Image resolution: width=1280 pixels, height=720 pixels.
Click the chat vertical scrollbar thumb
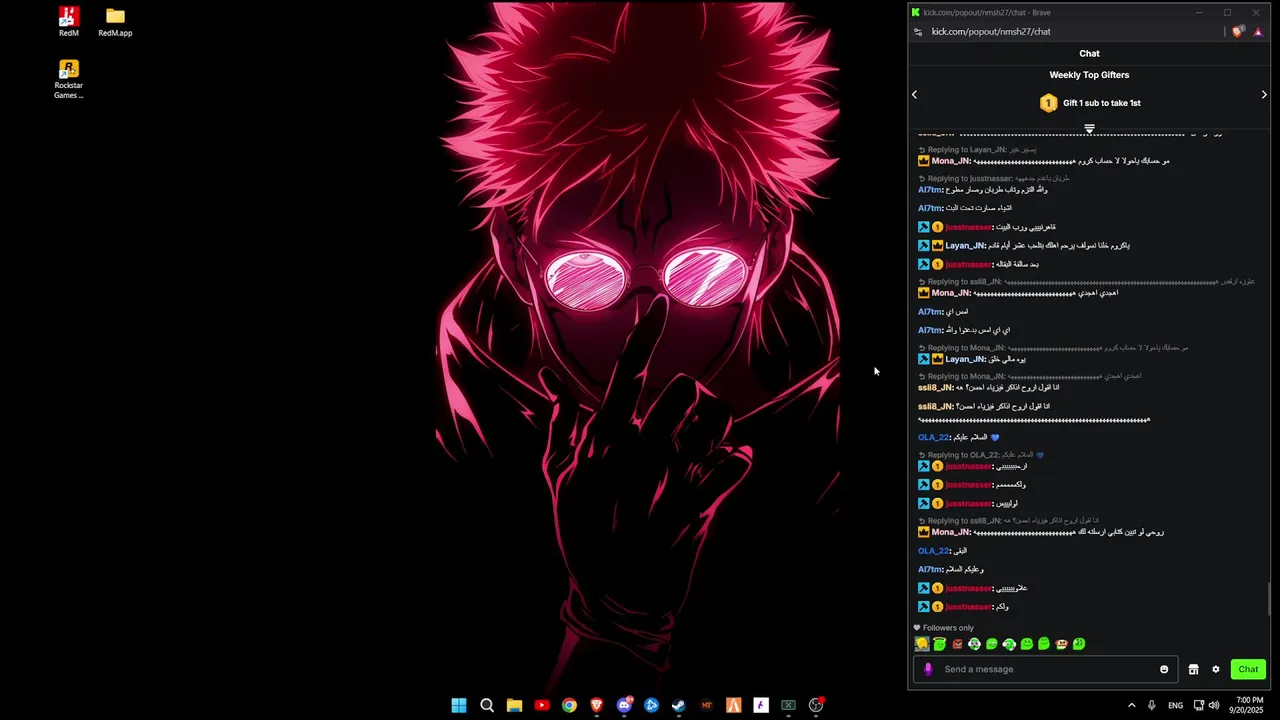(1270, 599)
